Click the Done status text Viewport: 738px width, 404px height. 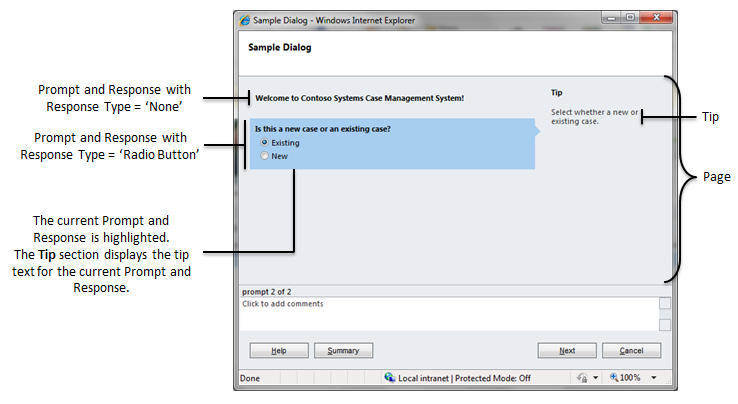(250, 378)
